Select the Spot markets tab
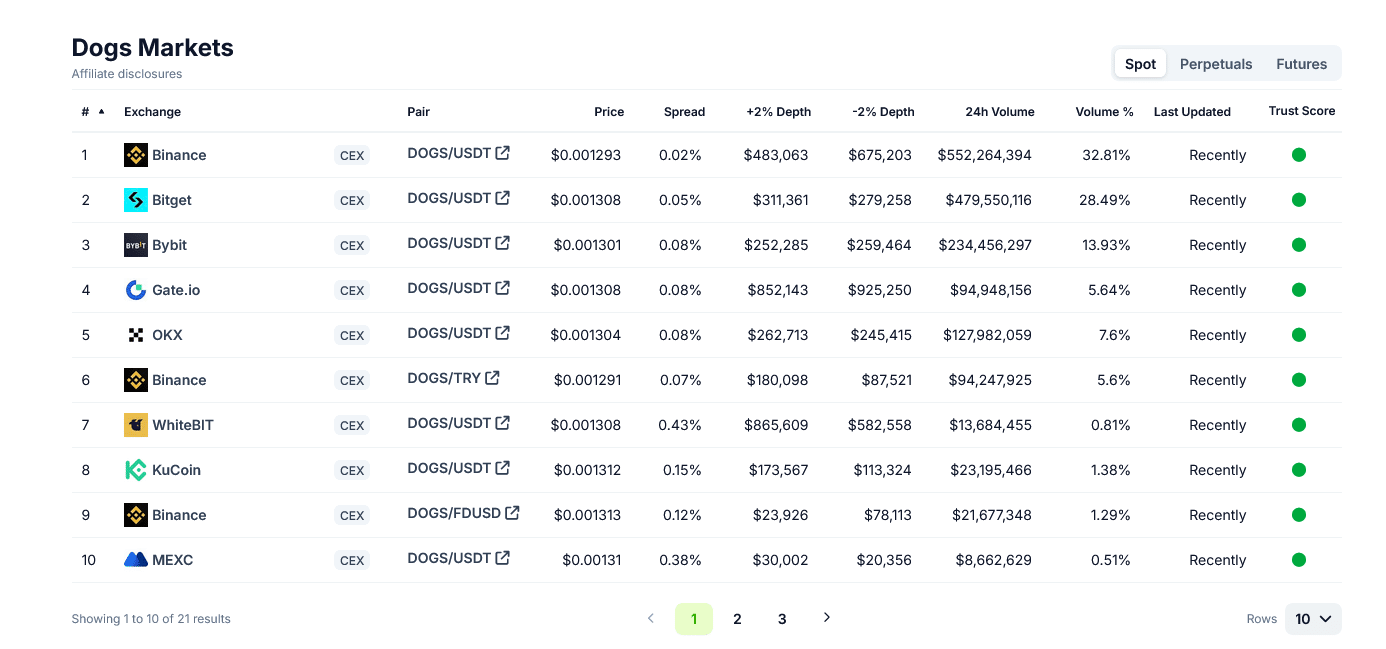 (1140, 64)
